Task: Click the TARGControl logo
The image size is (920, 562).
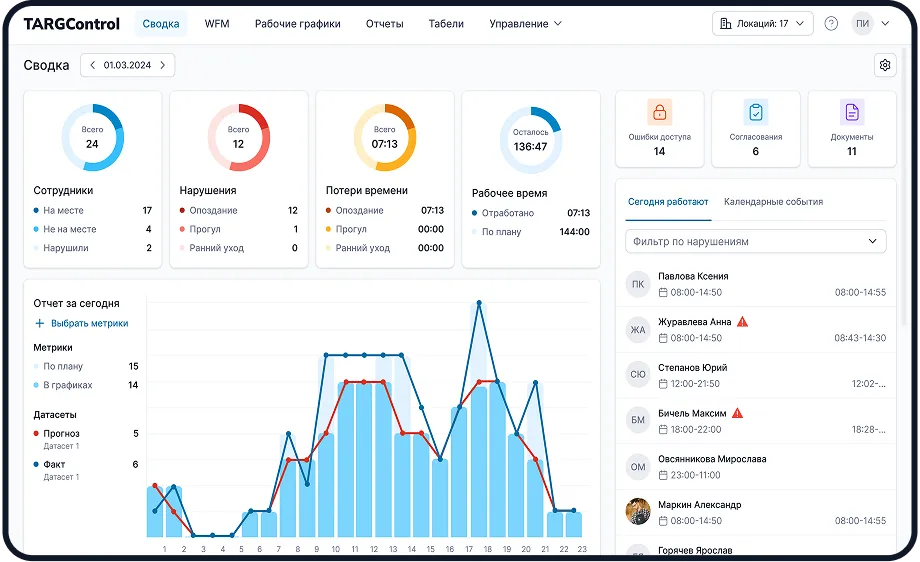Action: pos(71,24)
